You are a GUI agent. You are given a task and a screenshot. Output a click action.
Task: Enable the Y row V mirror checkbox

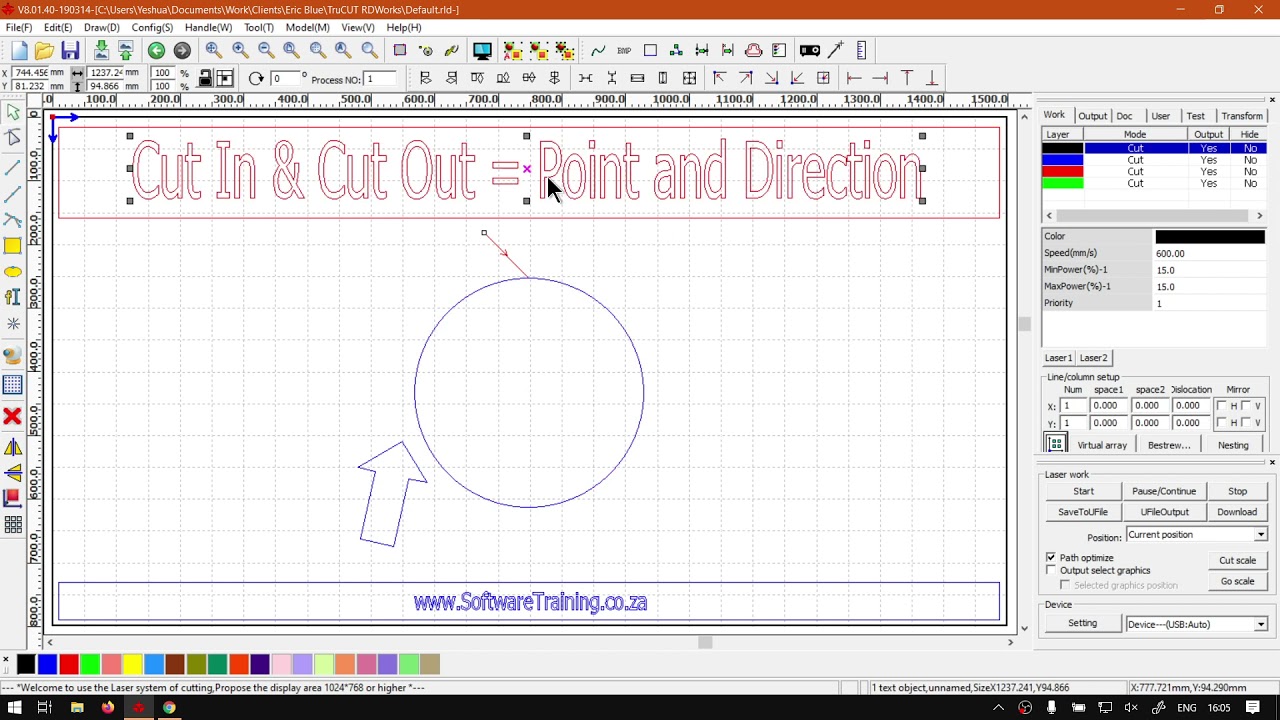1247,423
